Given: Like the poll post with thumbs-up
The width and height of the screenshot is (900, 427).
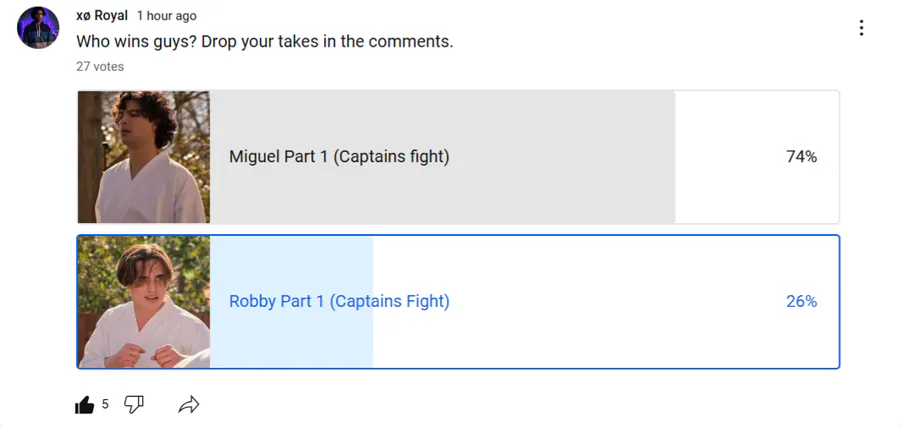Looking at the screenshot, I should (x=85, y=404).
